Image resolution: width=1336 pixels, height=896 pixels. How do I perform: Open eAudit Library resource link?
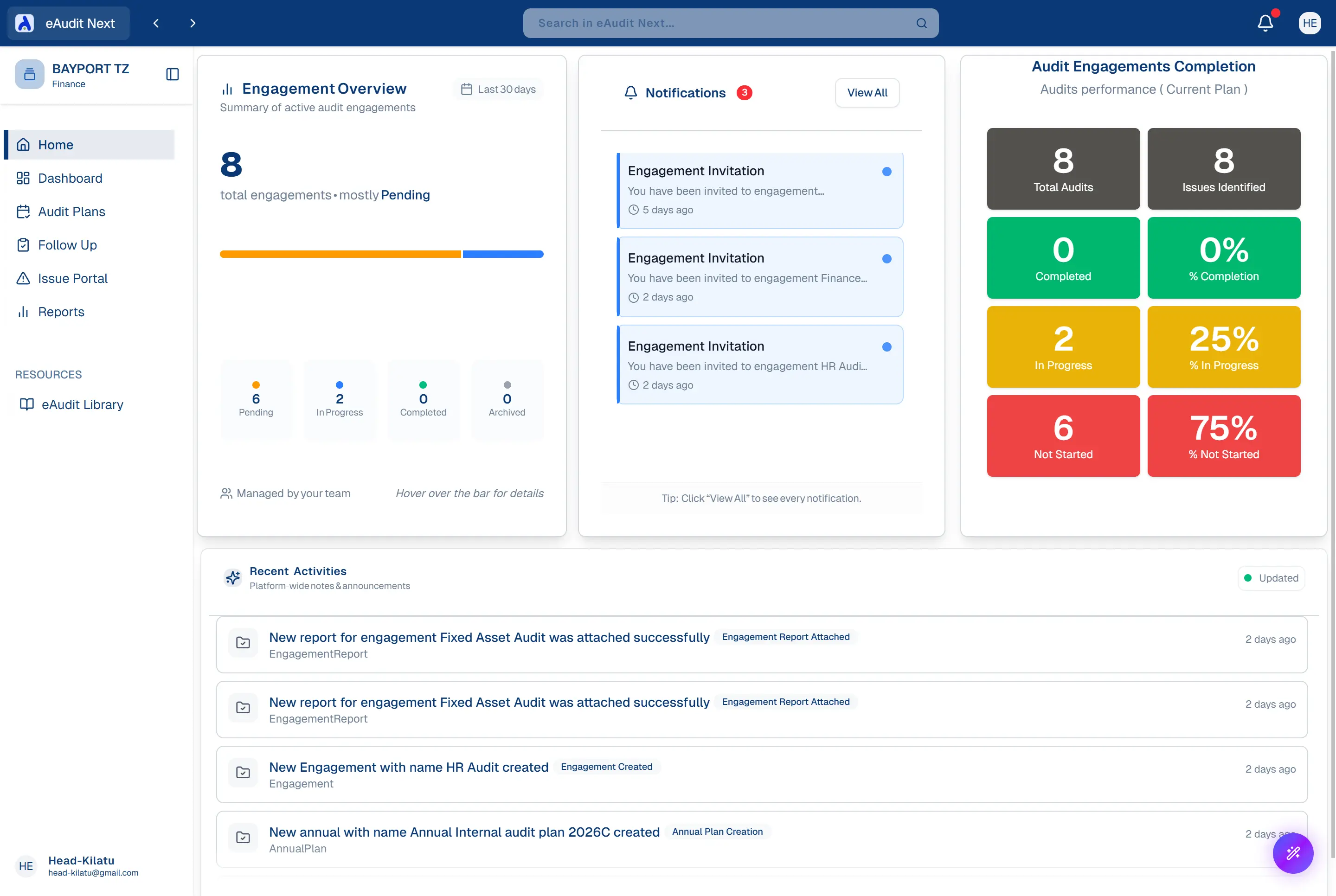tap(82, 404)
